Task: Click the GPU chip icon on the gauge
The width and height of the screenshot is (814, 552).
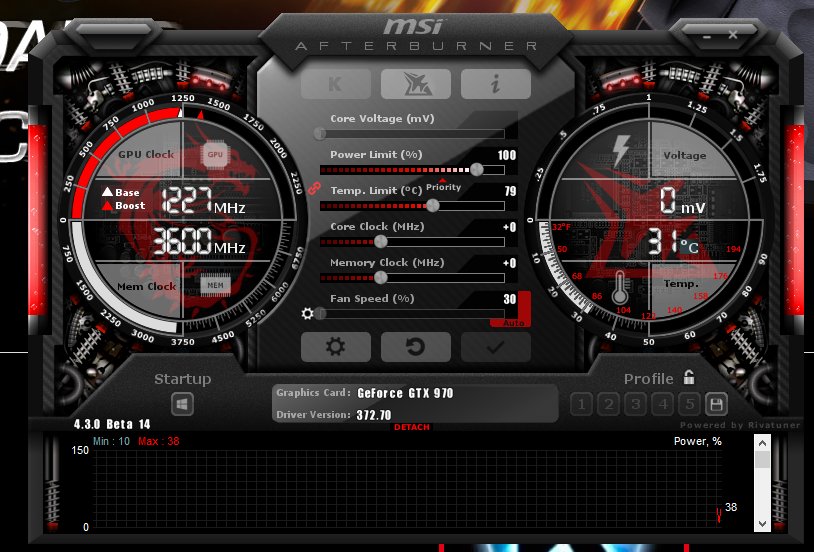Action: tap(215, 154)
